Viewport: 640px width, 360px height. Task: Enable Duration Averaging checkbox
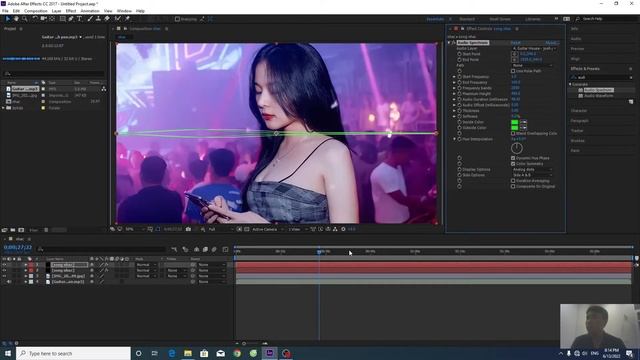[513, 181]
